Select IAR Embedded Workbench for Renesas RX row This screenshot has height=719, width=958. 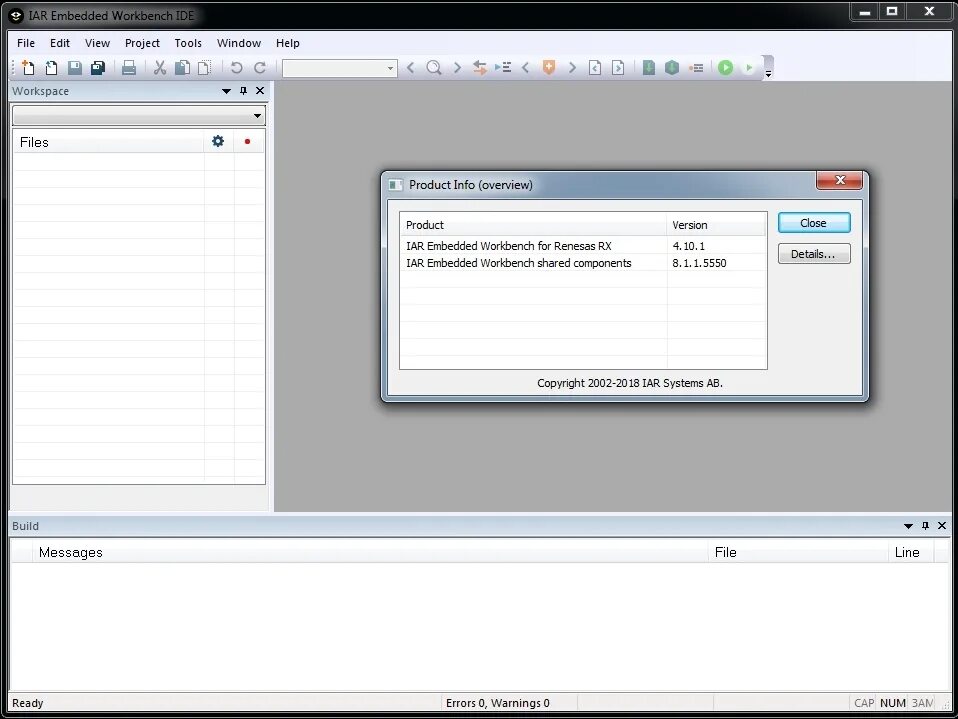click(583, 246)
